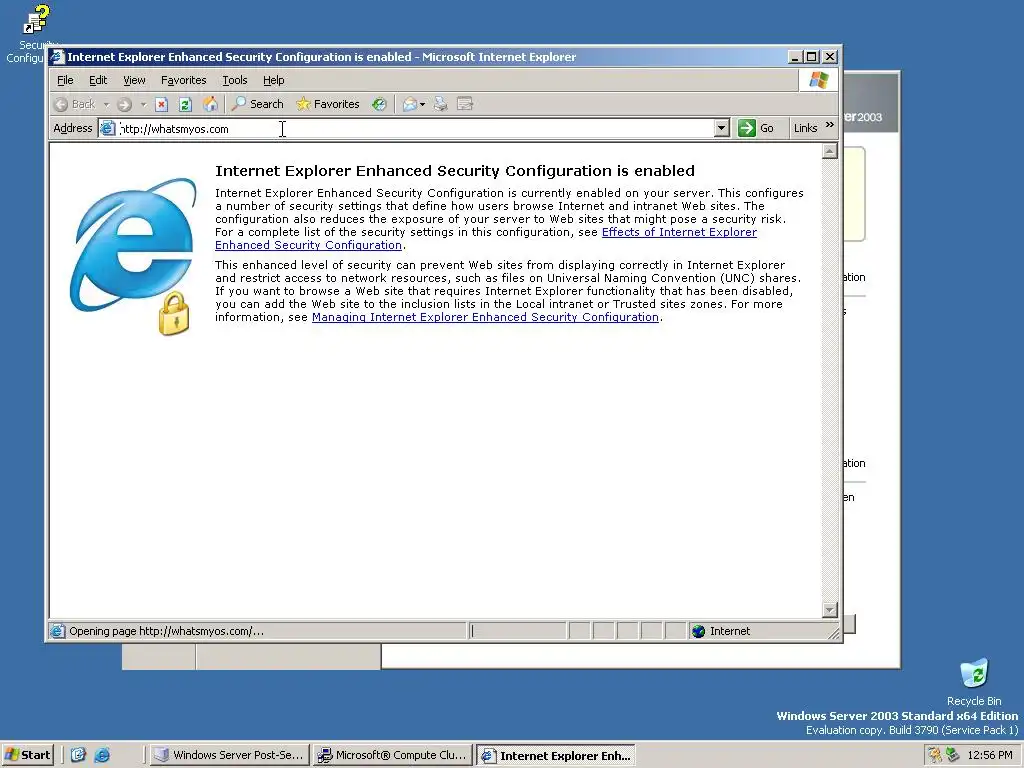Click the Opening page status bar text

point(167,631)
